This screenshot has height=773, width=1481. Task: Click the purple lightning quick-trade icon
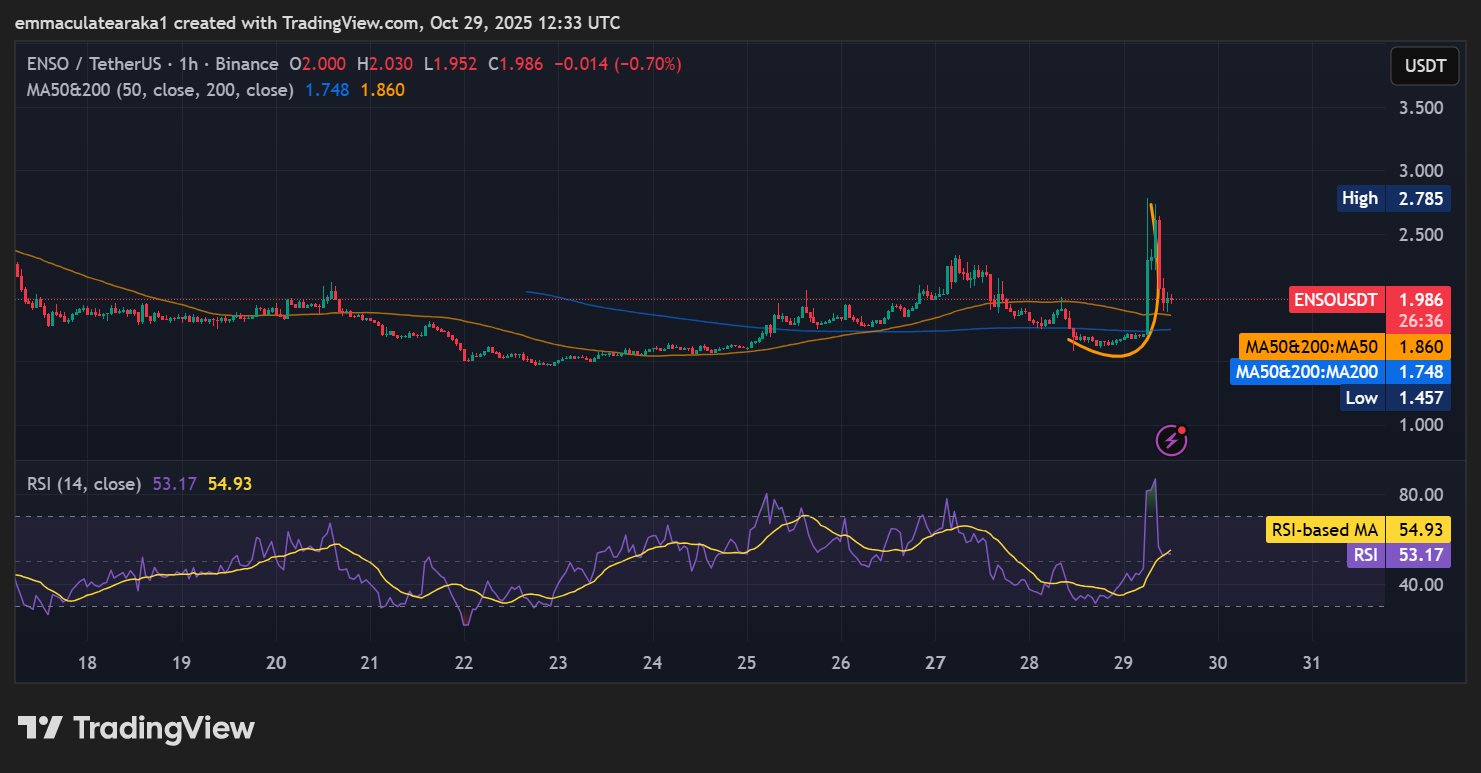[1169, 440]
